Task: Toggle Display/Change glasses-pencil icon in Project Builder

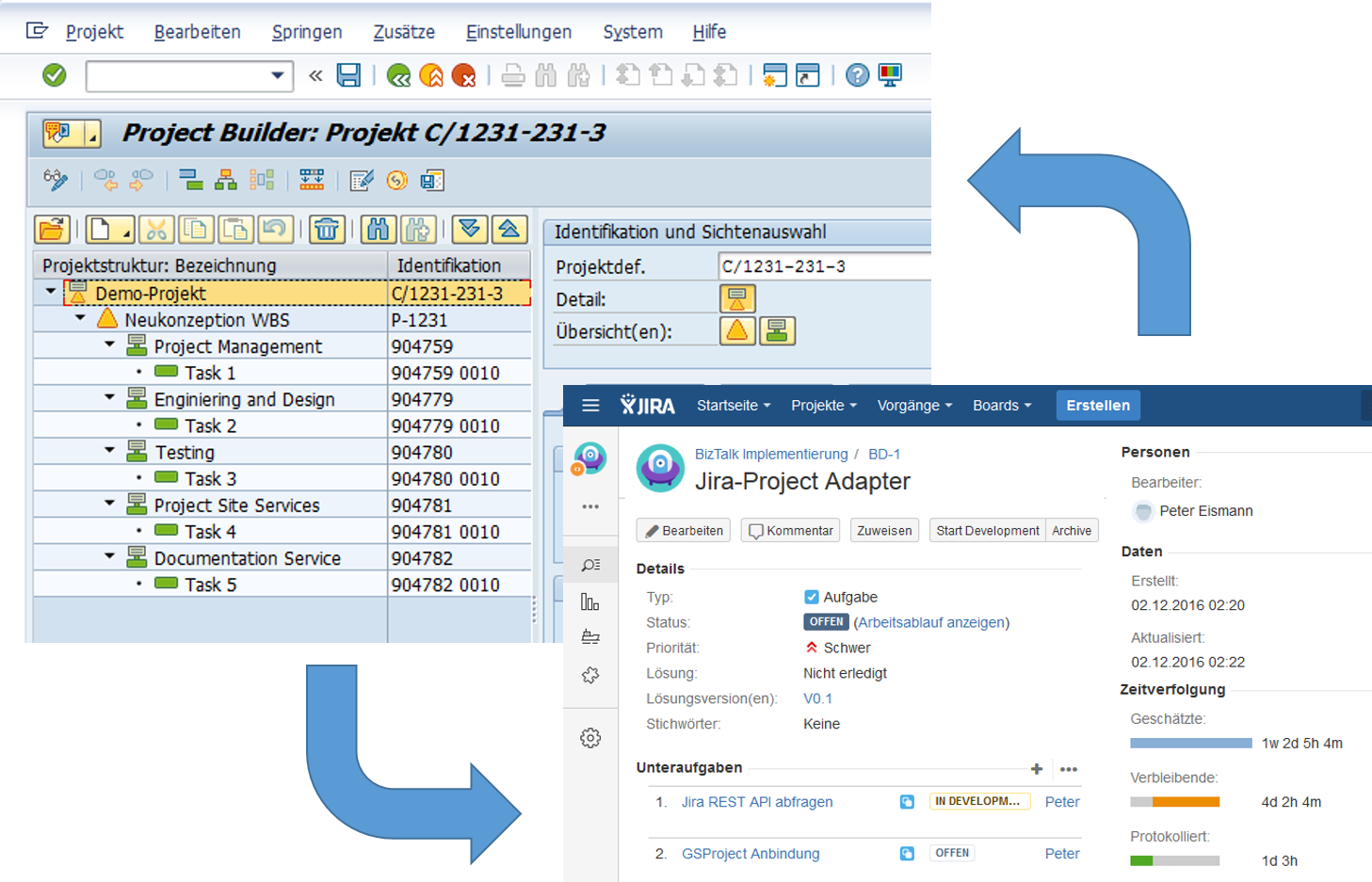Action: [56, 180]
